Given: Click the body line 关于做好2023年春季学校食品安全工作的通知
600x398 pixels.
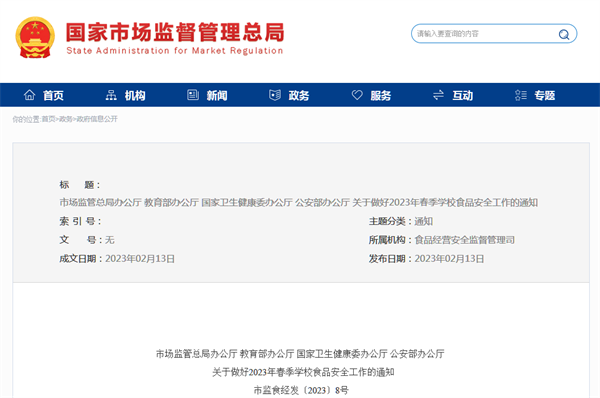Looking at the screenshot, I should [303, 372].
